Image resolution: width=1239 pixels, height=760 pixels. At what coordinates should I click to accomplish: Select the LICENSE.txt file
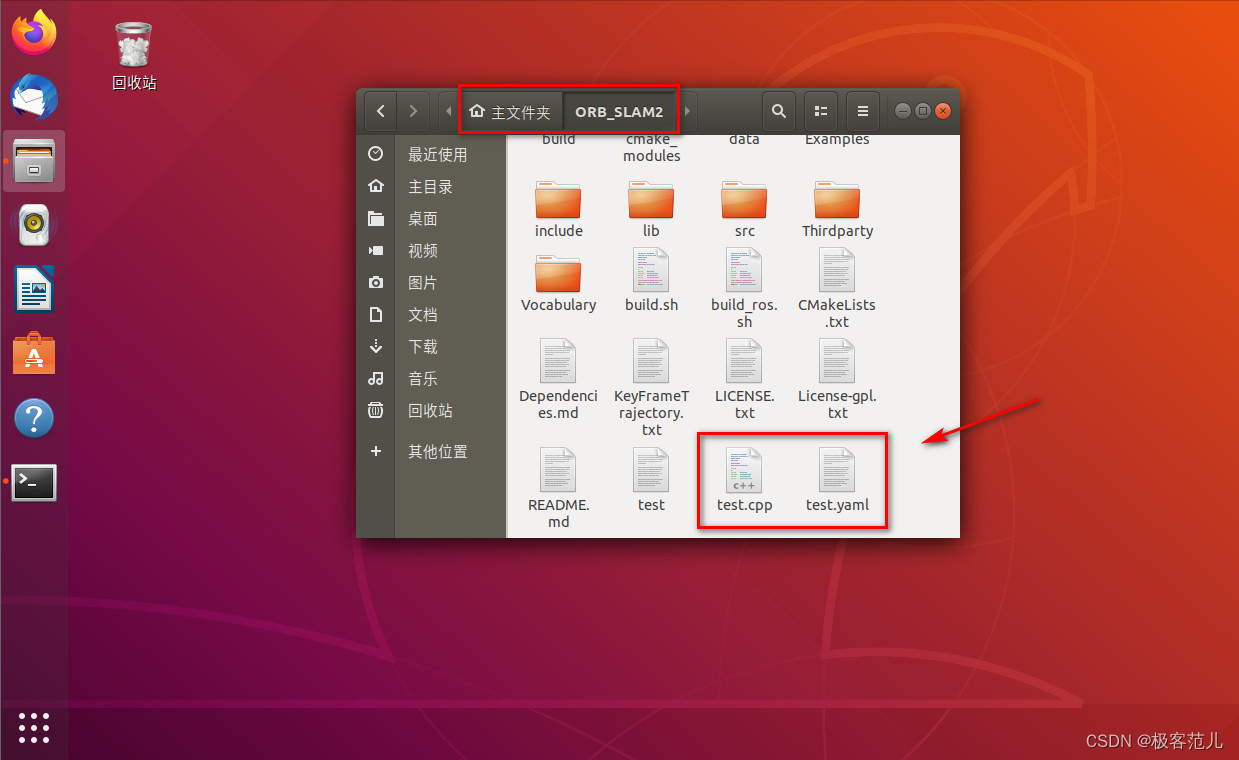[x=744, y=379]
